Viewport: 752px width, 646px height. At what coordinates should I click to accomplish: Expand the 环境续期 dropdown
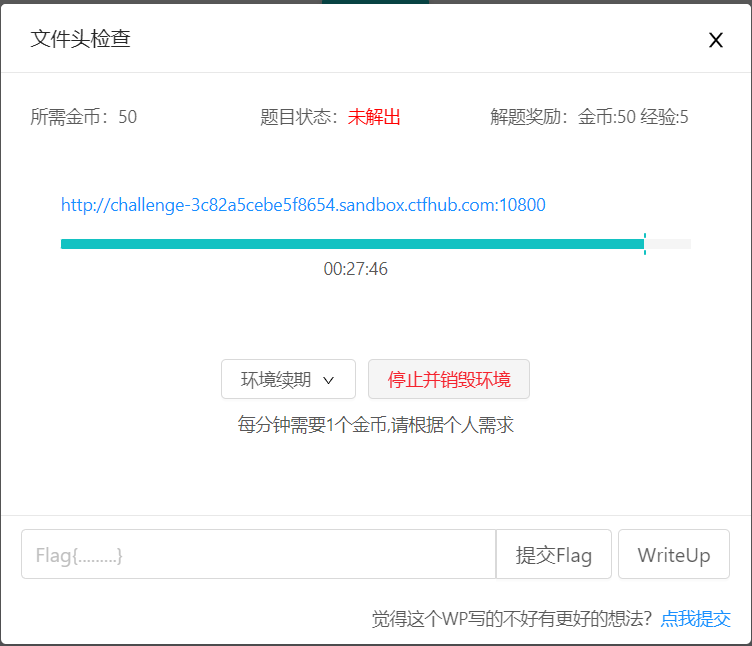tap(288, 380)
